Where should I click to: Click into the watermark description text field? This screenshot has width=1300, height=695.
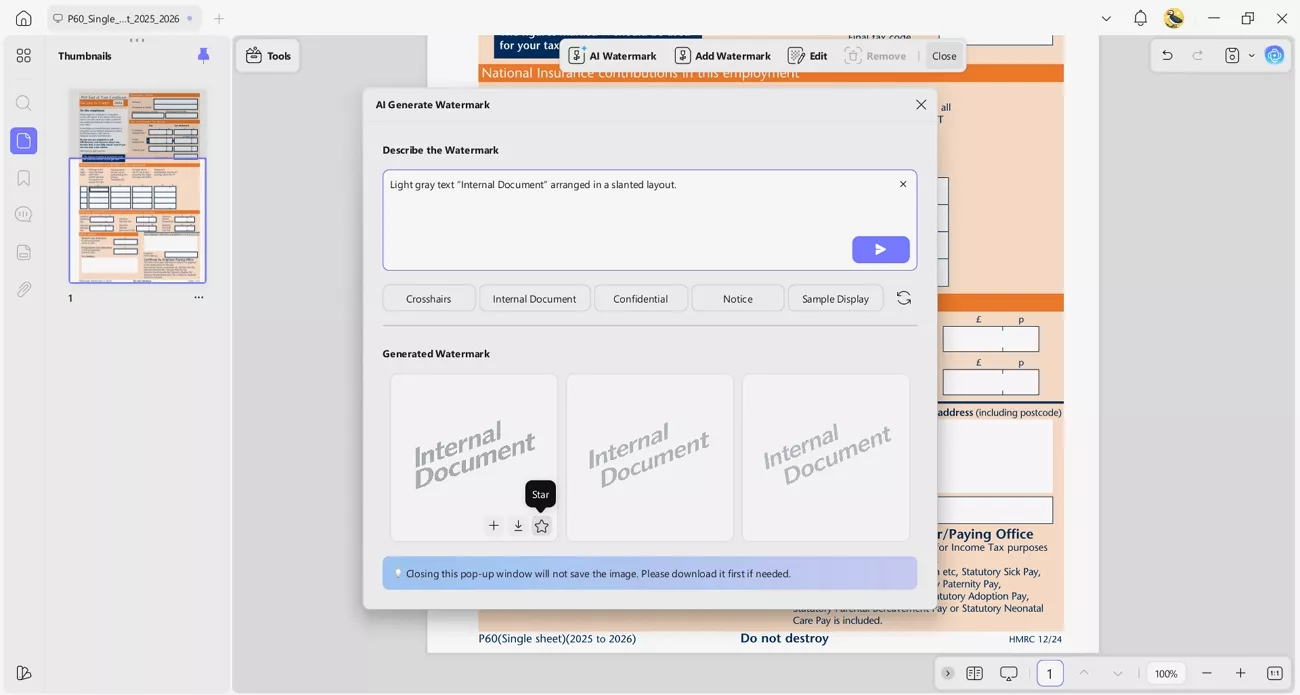point(649,220)
